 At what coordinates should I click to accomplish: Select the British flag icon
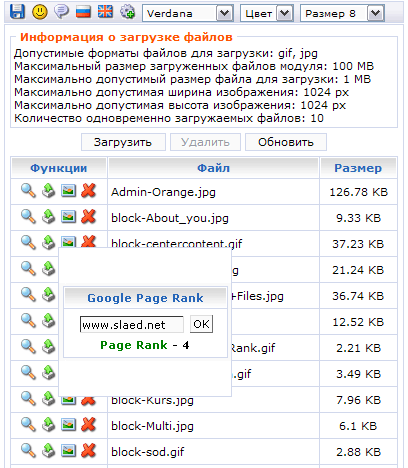point(105,12)
